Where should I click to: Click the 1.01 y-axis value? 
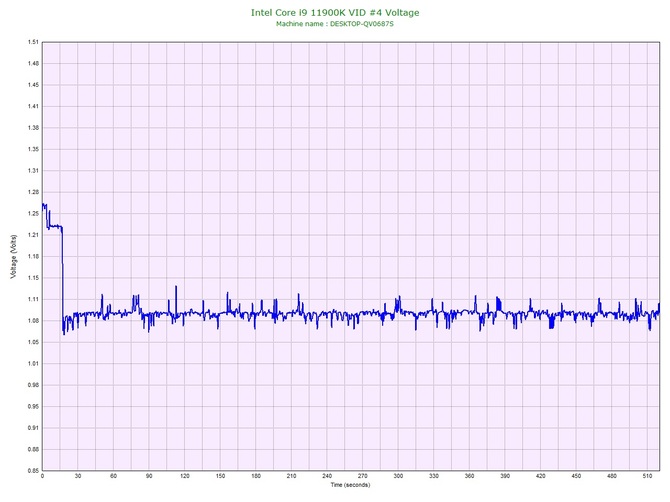click(x=33, y=364)
